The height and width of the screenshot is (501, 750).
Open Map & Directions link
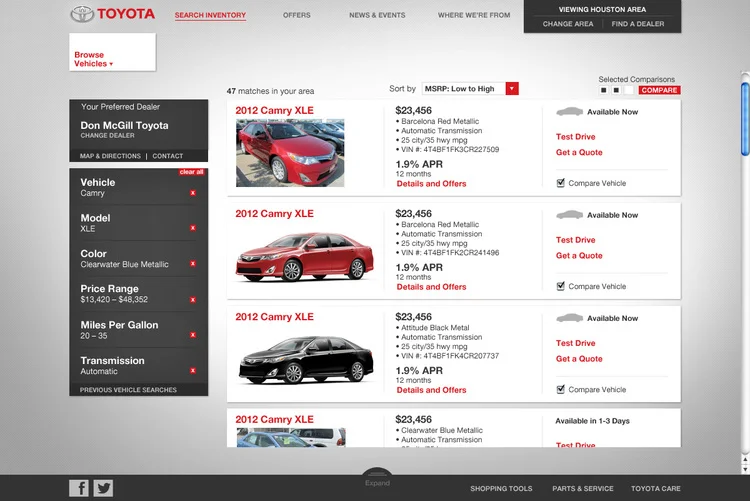[110, 156]
